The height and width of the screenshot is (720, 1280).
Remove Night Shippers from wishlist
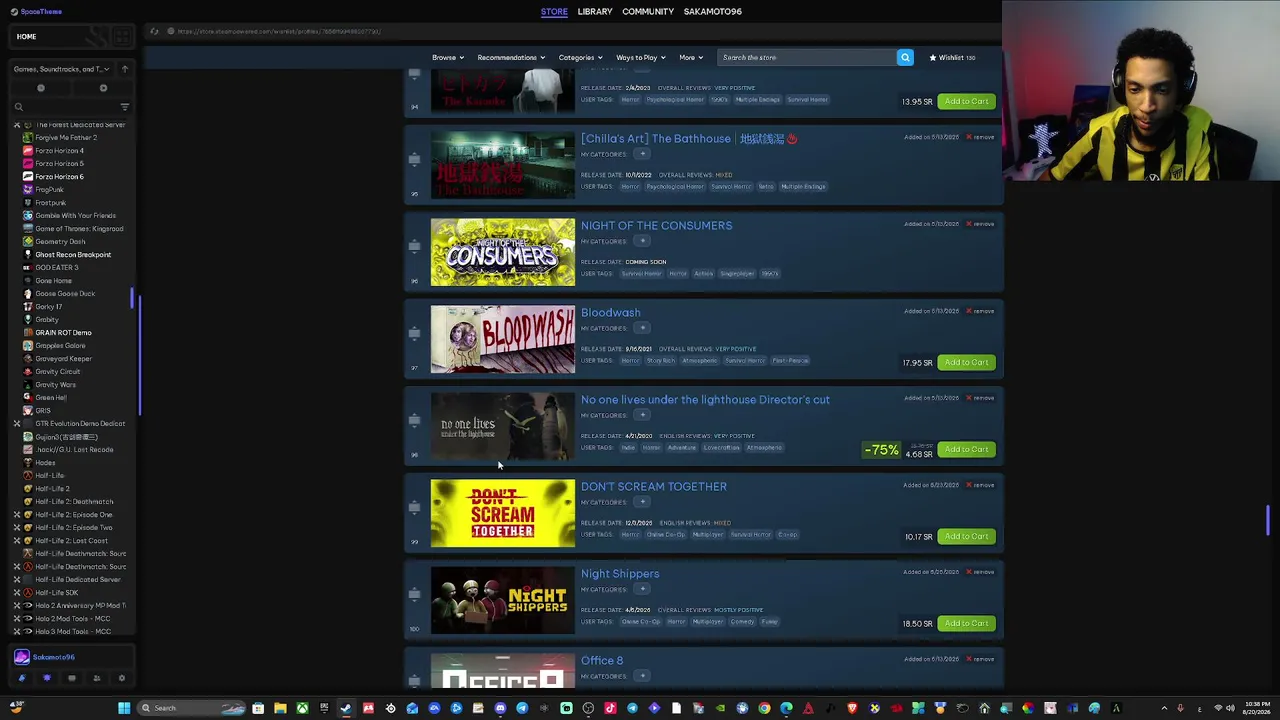pyautogui.click(x=980, y=572)
